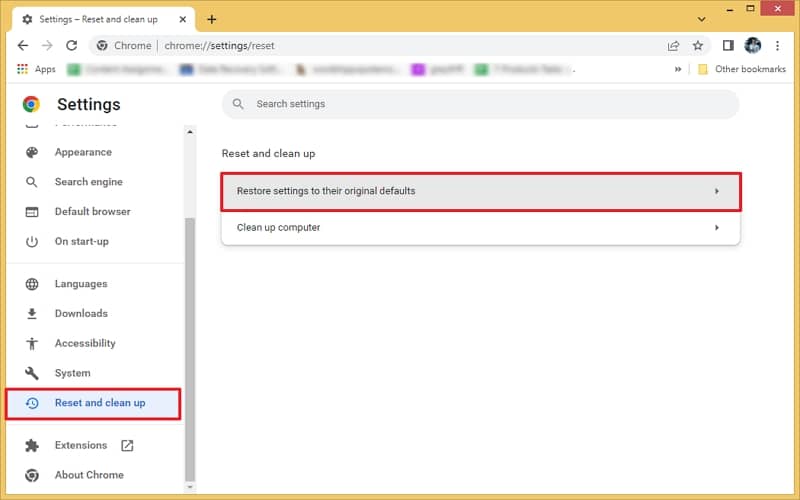The width and height of the screenshot is (800, 500).
Task: Click the Appearance palette icon
Action: click(x=32, y=152)
